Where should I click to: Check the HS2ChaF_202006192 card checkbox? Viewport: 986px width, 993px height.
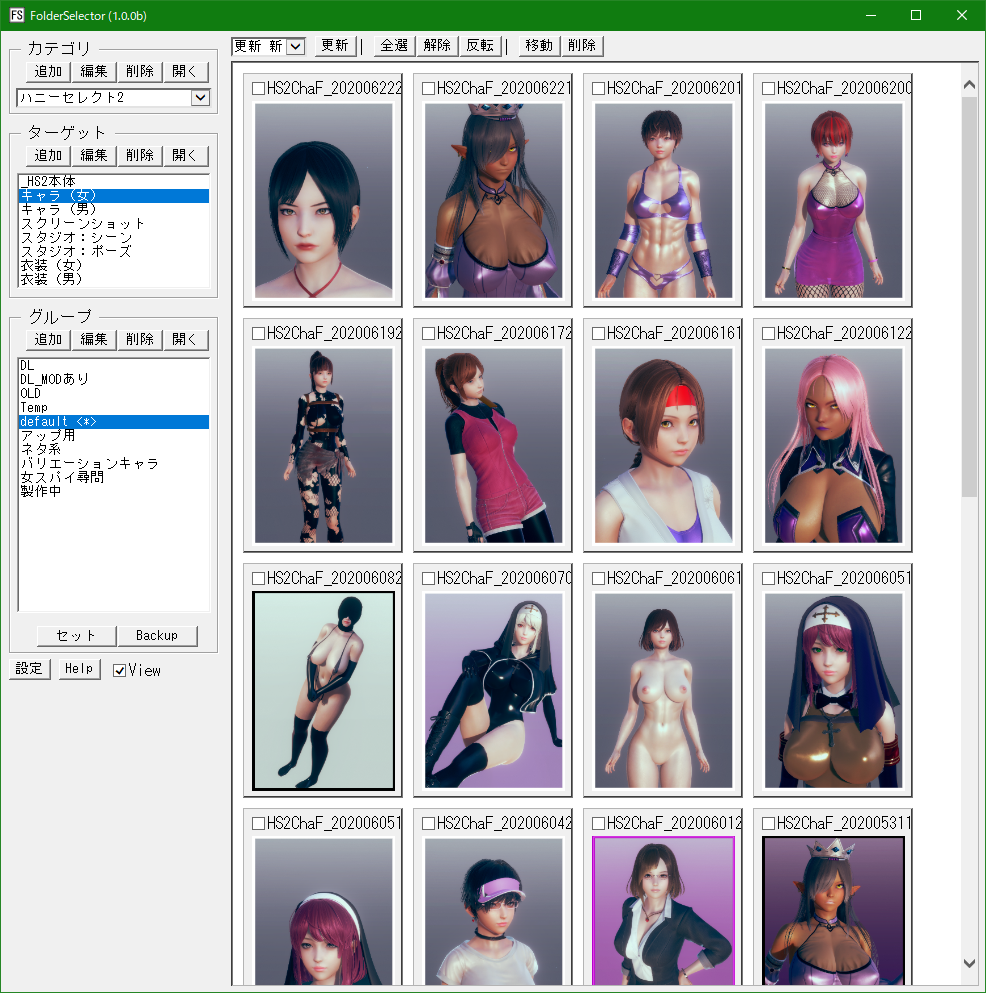(x=258, y=334)
